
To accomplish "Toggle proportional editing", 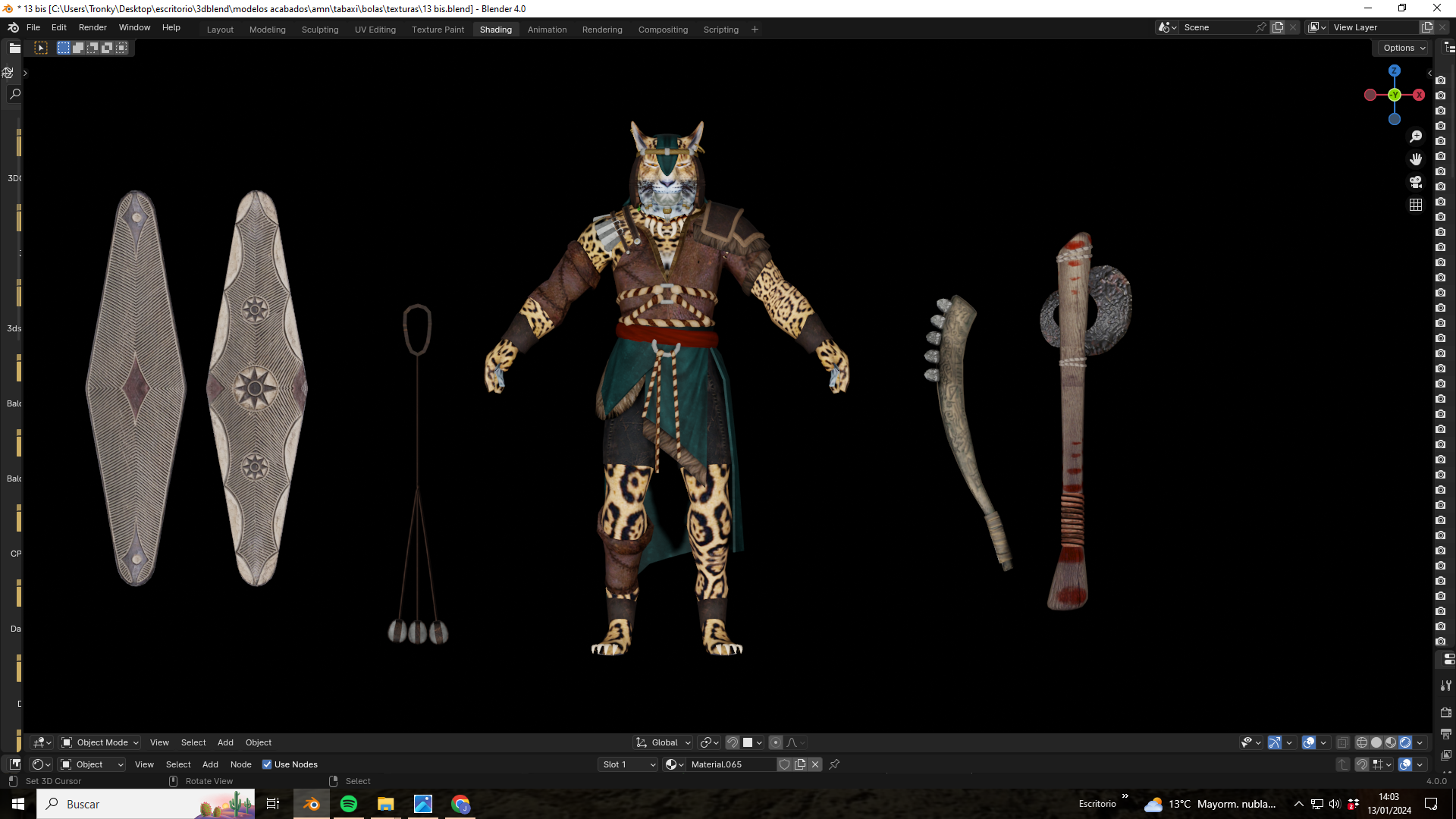I will (x=776, y=742).
